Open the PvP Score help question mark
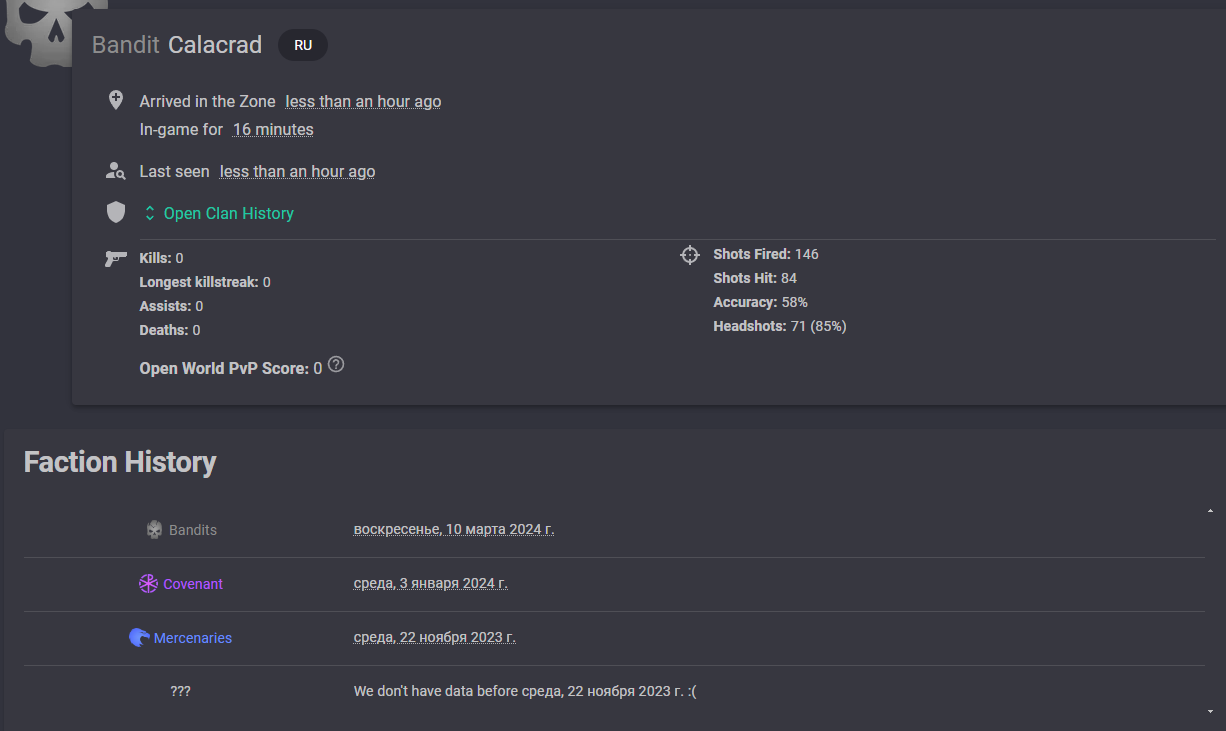Image resolution: width=1226 pixels, height=731 pixels. [336, 365]
